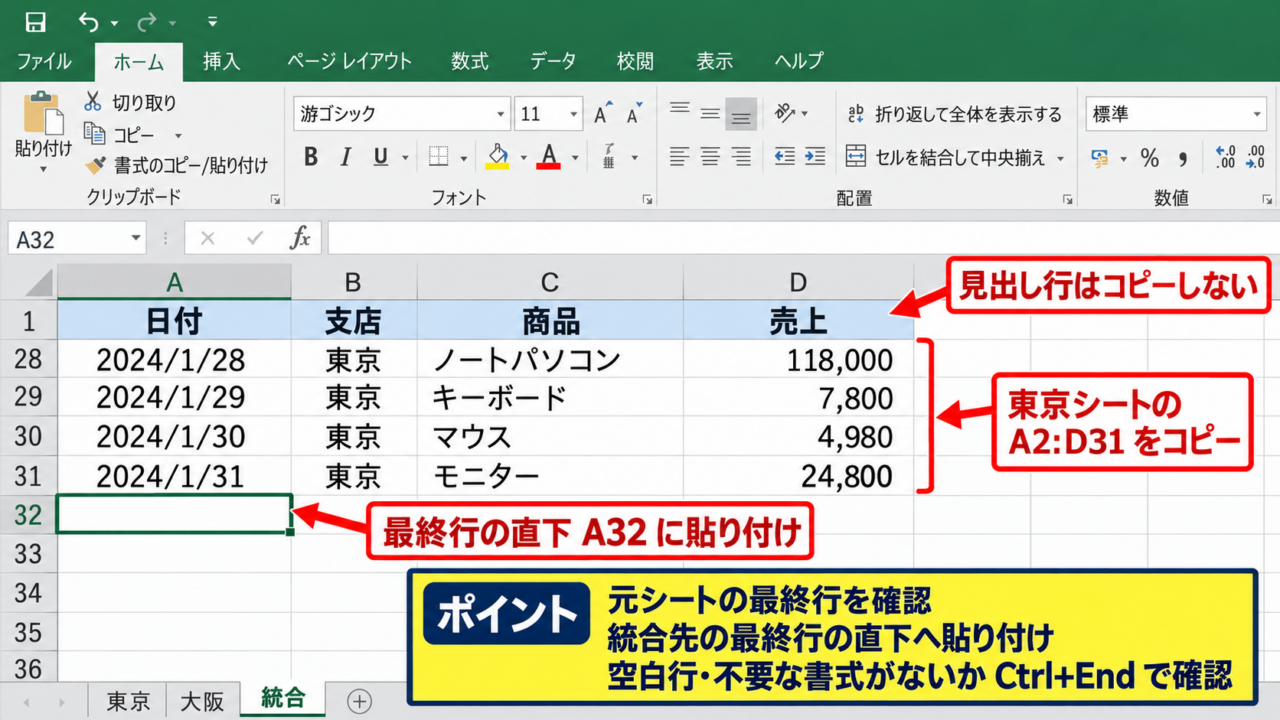This screenshot has width=1280, height=720.
Task: Toggle bottom vertical alignment
Action: coord(741,114)
